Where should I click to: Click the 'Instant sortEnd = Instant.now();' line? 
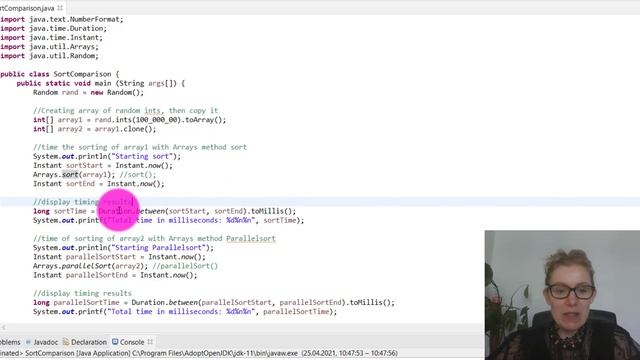[x=99, y=184]
